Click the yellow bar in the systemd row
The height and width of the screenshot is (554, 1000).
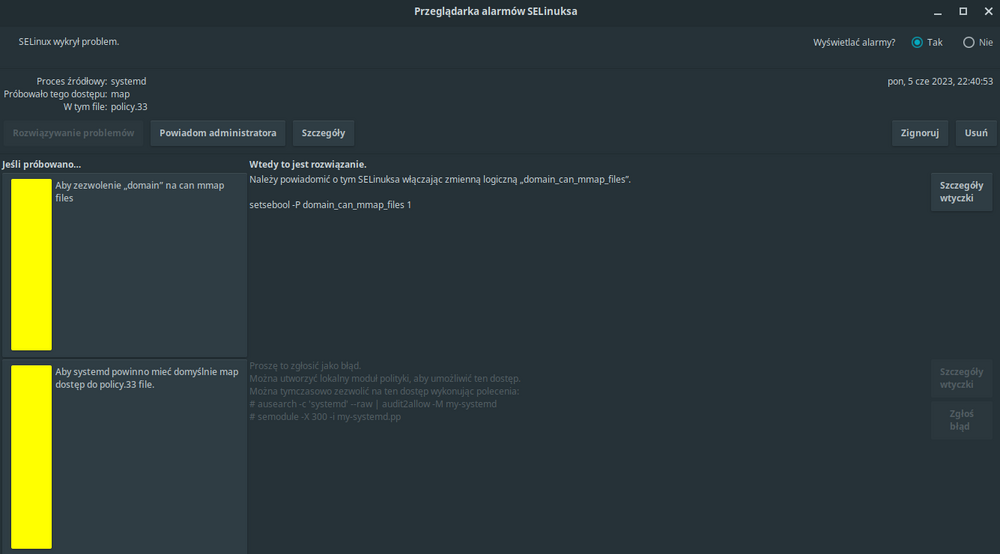click(x=31, y=456)
